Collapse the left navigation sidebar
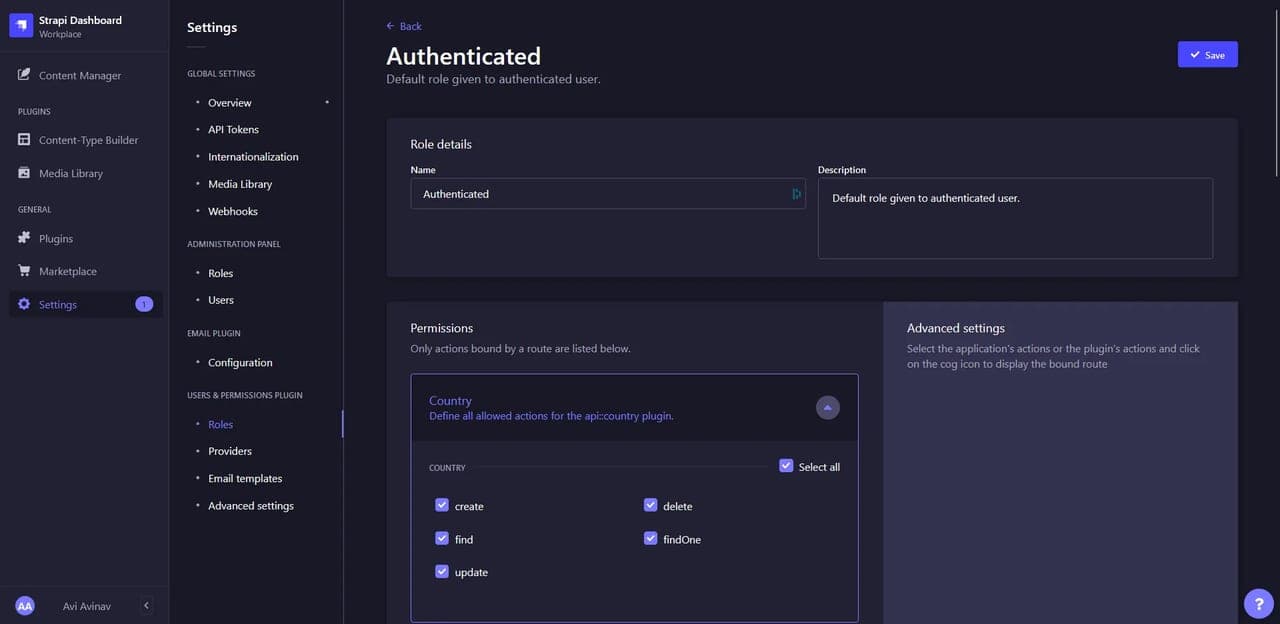 click(146, 605)
